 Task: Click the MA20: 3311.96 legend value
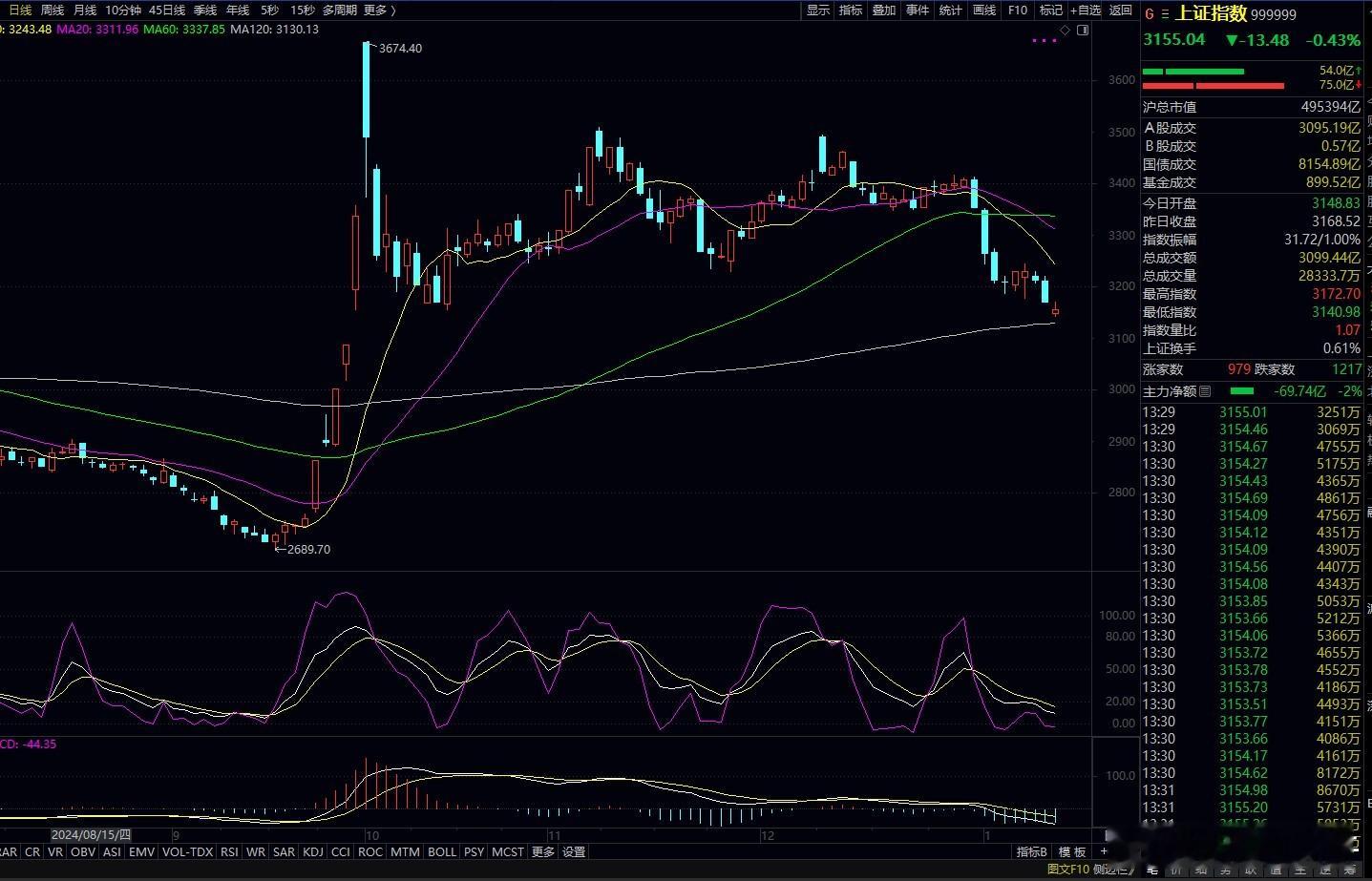[98, 30]
